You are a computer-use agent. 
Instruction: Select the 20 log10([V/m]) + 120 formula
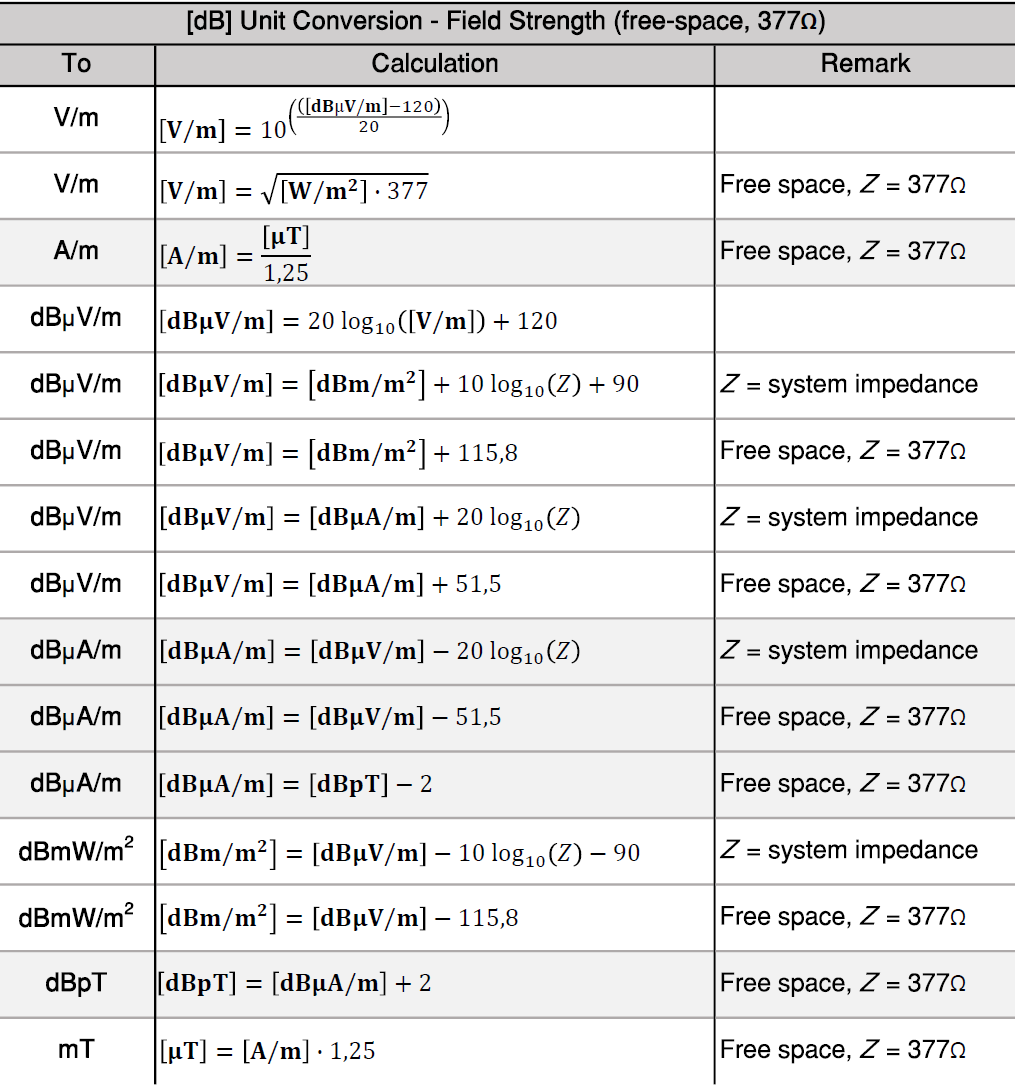[x=358, y=321]
